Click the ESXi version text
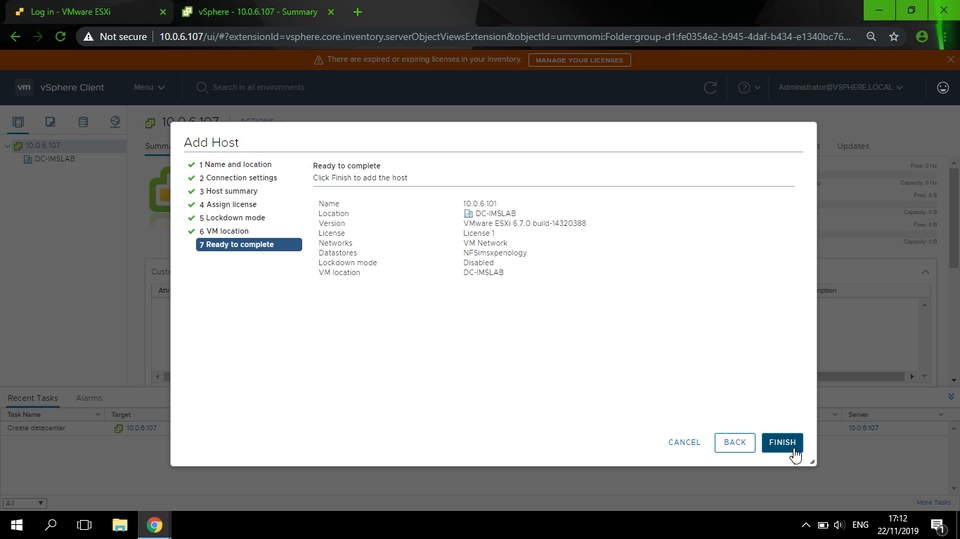Image resolution: width=960 pixels, height=539 pixels. tap(525, 224)
